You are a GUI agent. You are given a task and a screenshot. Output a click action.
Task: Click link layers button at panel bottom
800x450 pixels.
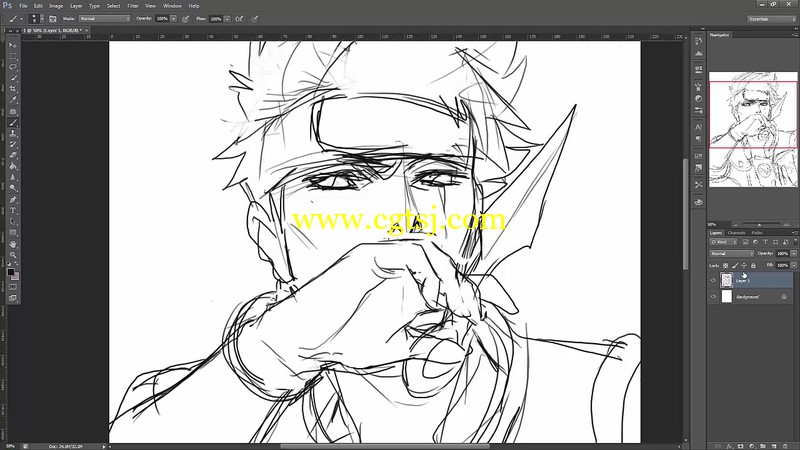coord(718,446)
